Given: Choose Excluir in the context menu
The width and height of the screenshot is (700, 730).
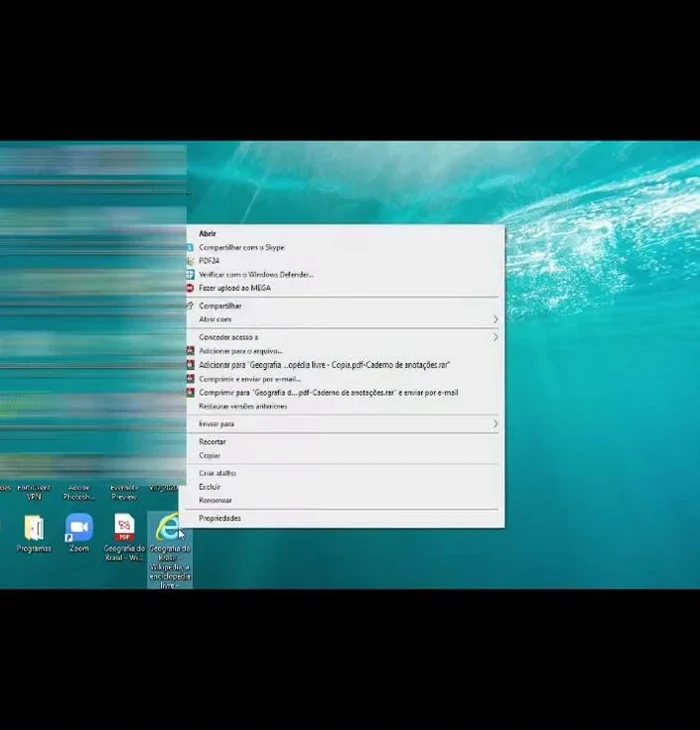Looking at the screenshot, I should coord(209,487).
